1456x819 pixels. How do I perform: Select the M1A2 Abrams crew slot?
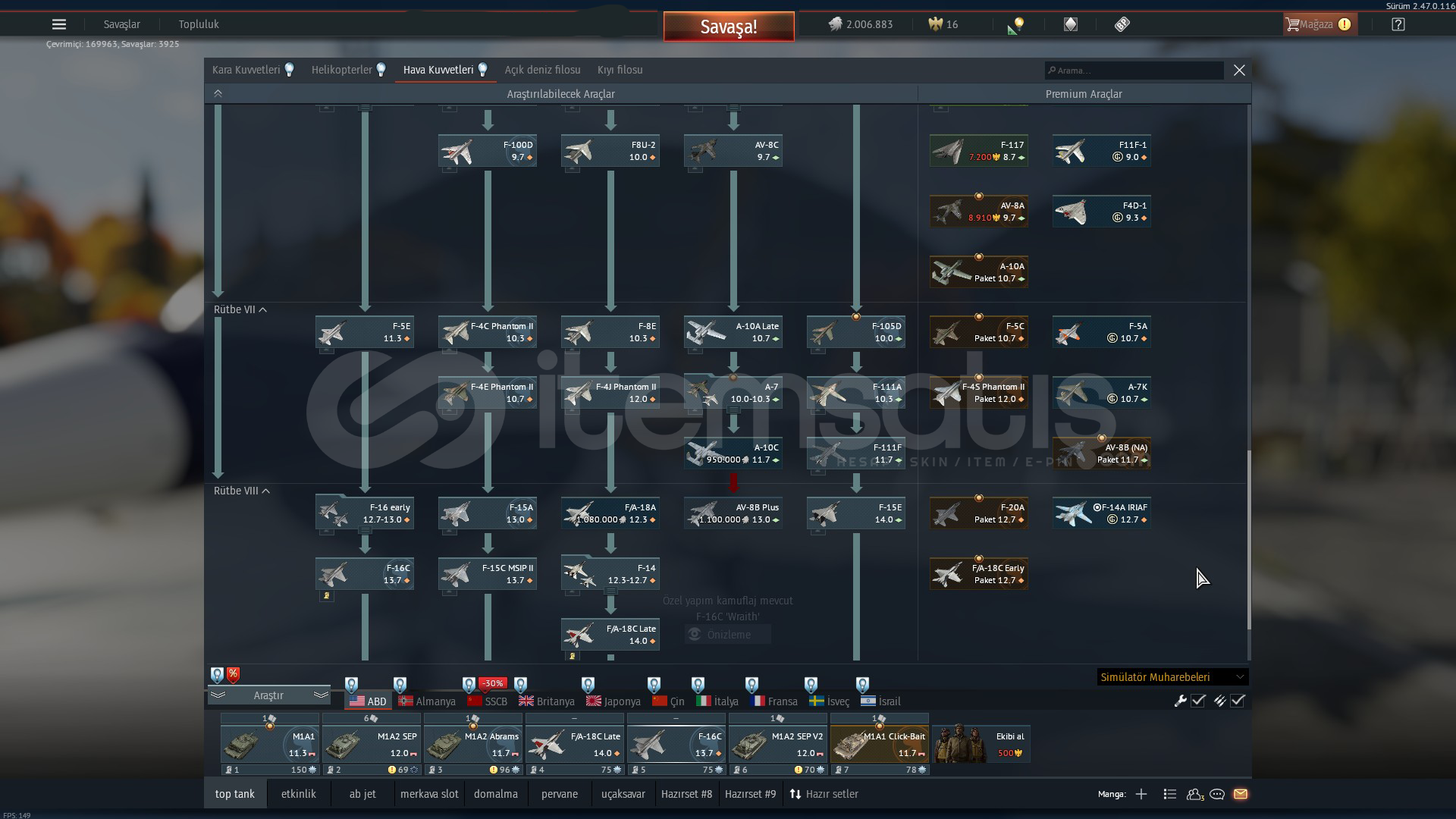[473, 745]
